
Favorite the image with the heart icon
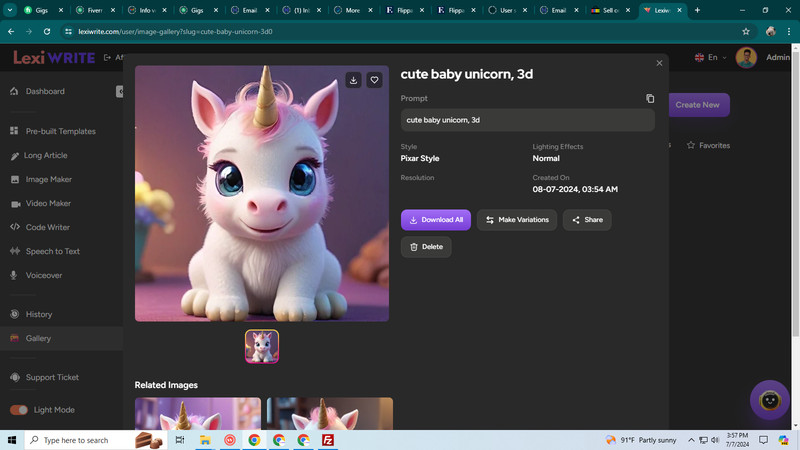point(374,80)
